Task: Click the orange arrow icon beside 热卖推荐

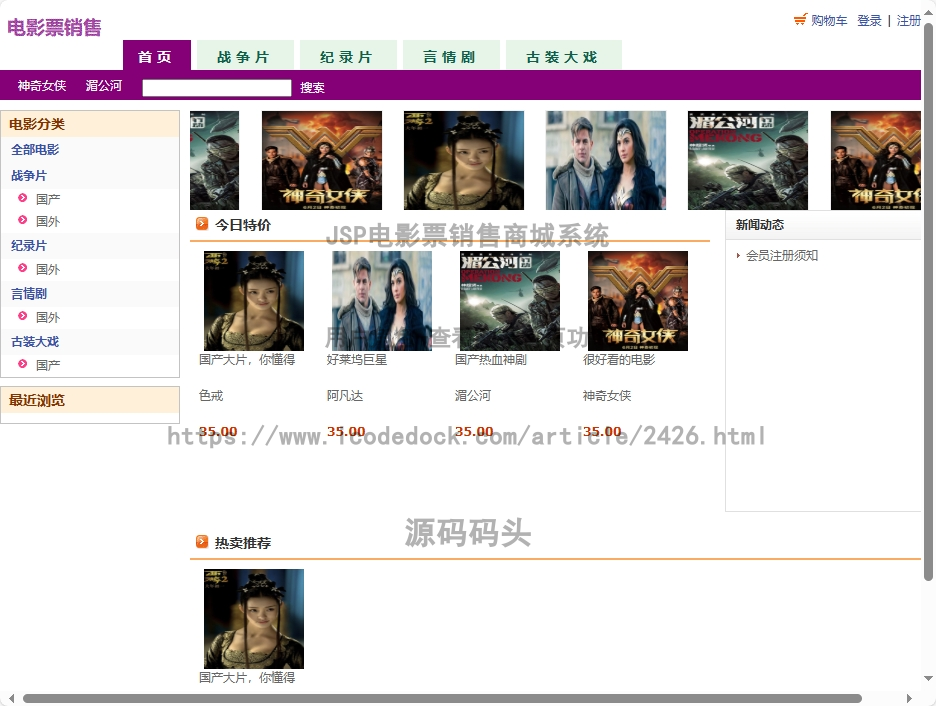Action: 202,541
